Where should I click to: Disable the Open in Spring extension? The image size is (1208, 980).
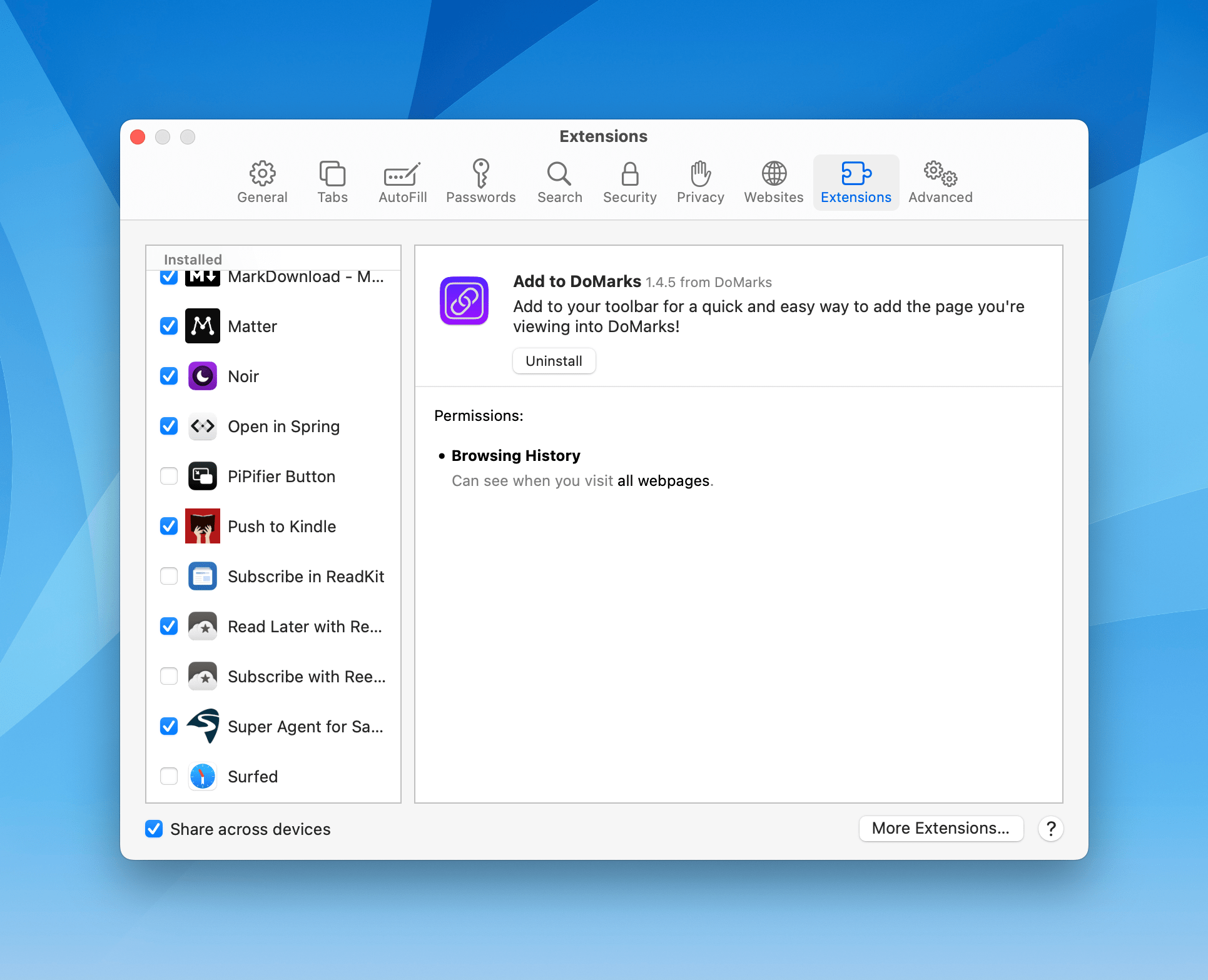pos(169,426)
